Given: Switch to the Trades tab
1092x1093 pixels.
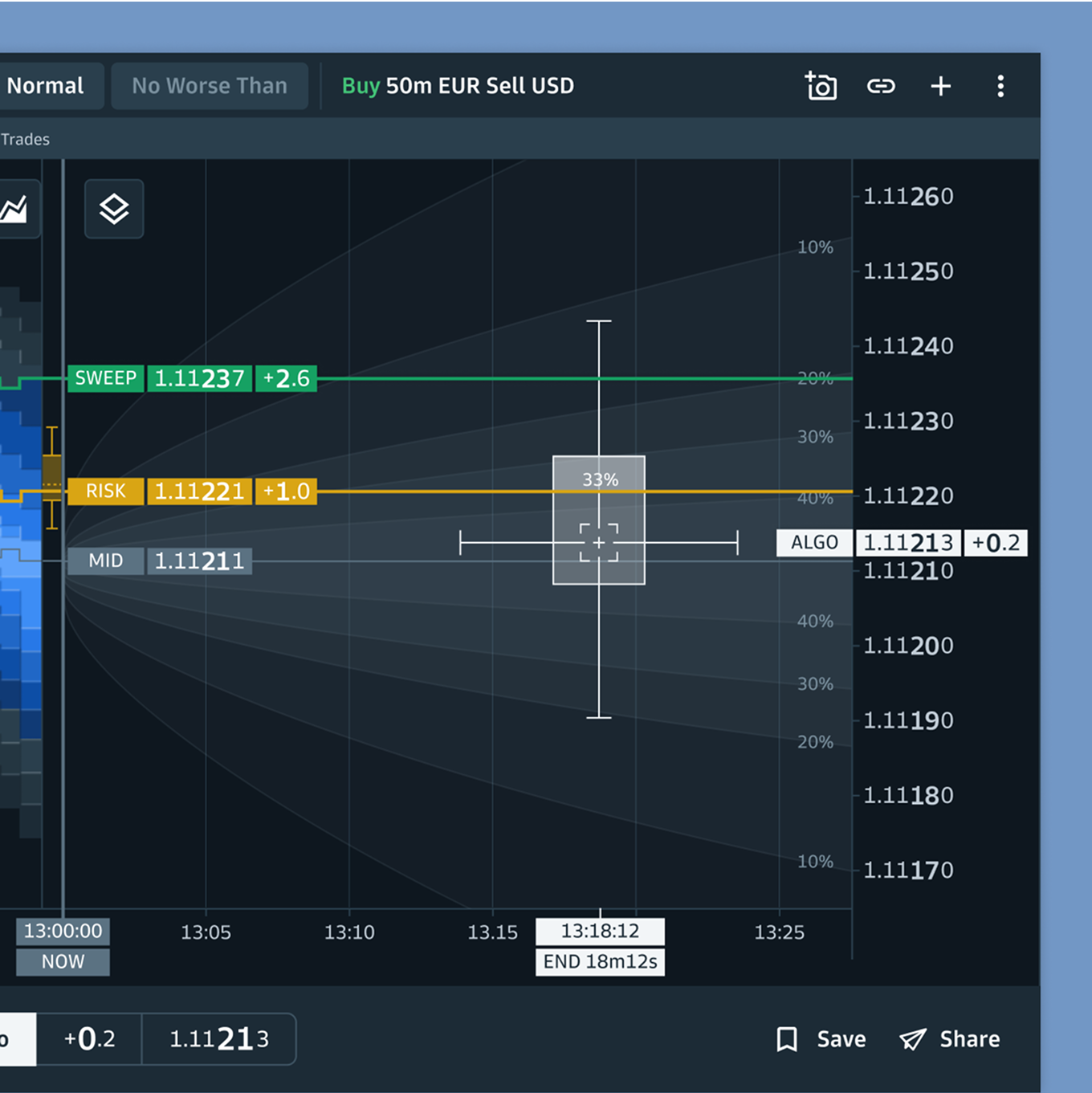Looking at the screenshot, I should (25, 140).
